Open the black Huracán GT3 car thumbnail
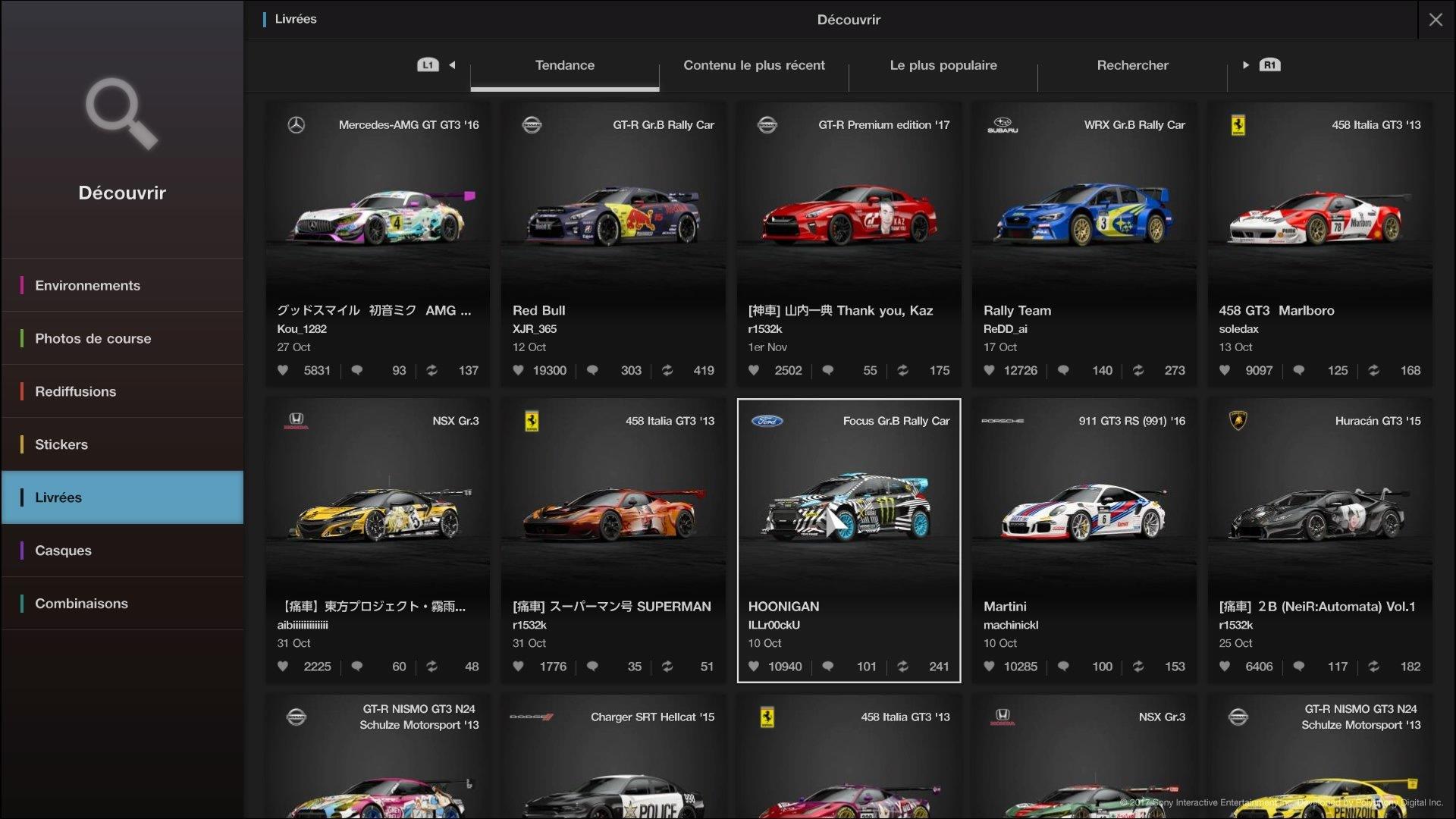The height and width of the screenshot is (819, 1456). [x=1318, y=514]
